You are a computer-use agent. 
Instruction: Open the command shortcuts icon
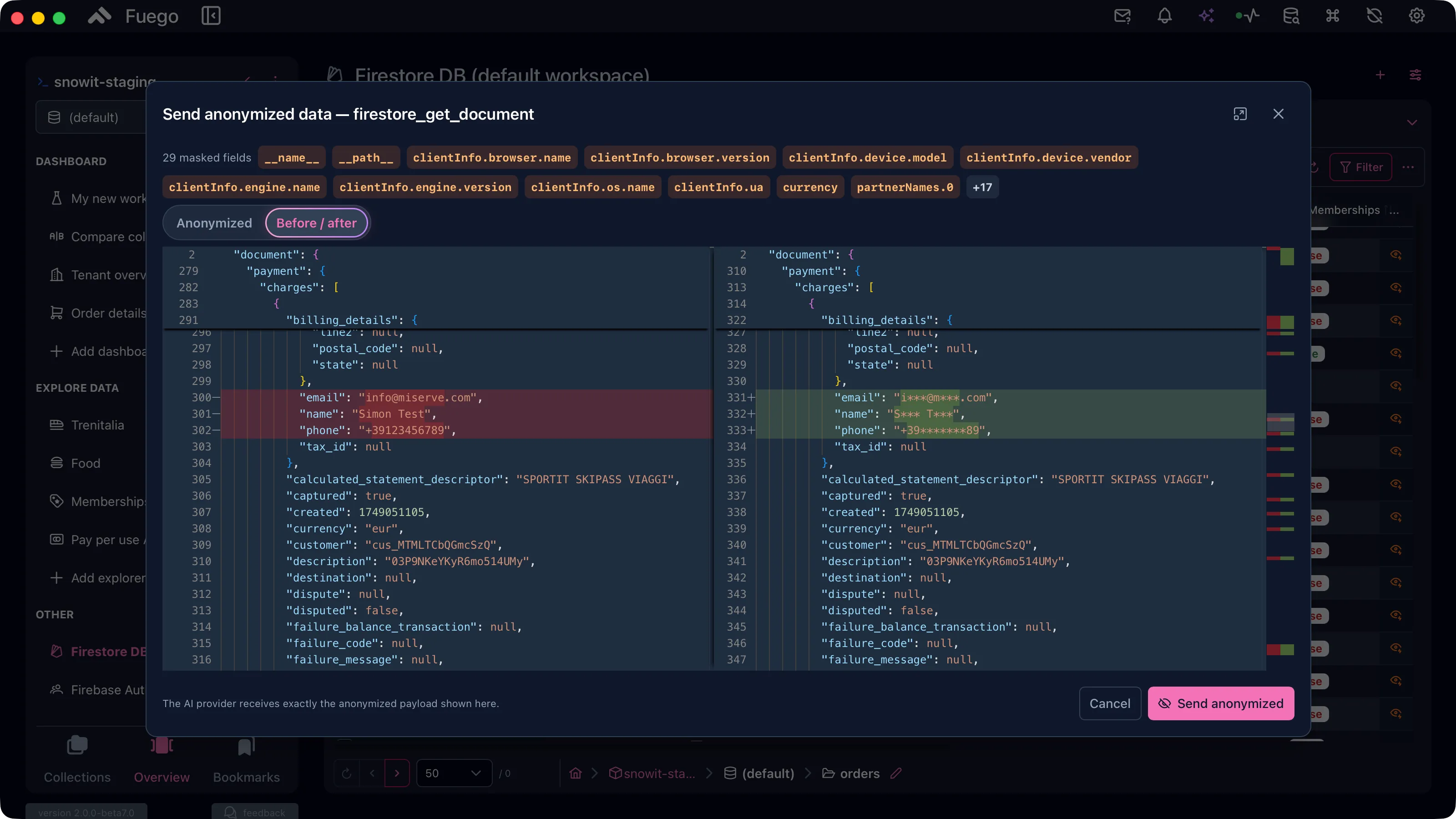tap(1333, 16)
